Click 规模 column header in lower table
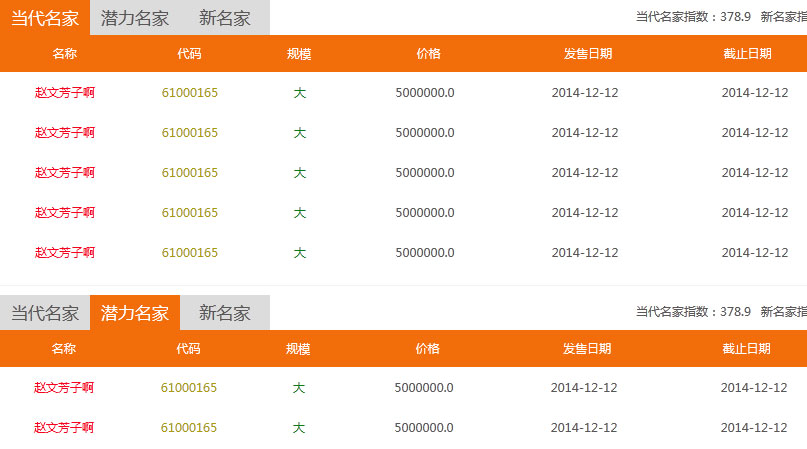The image size is (807, 449). coord(298,349)
